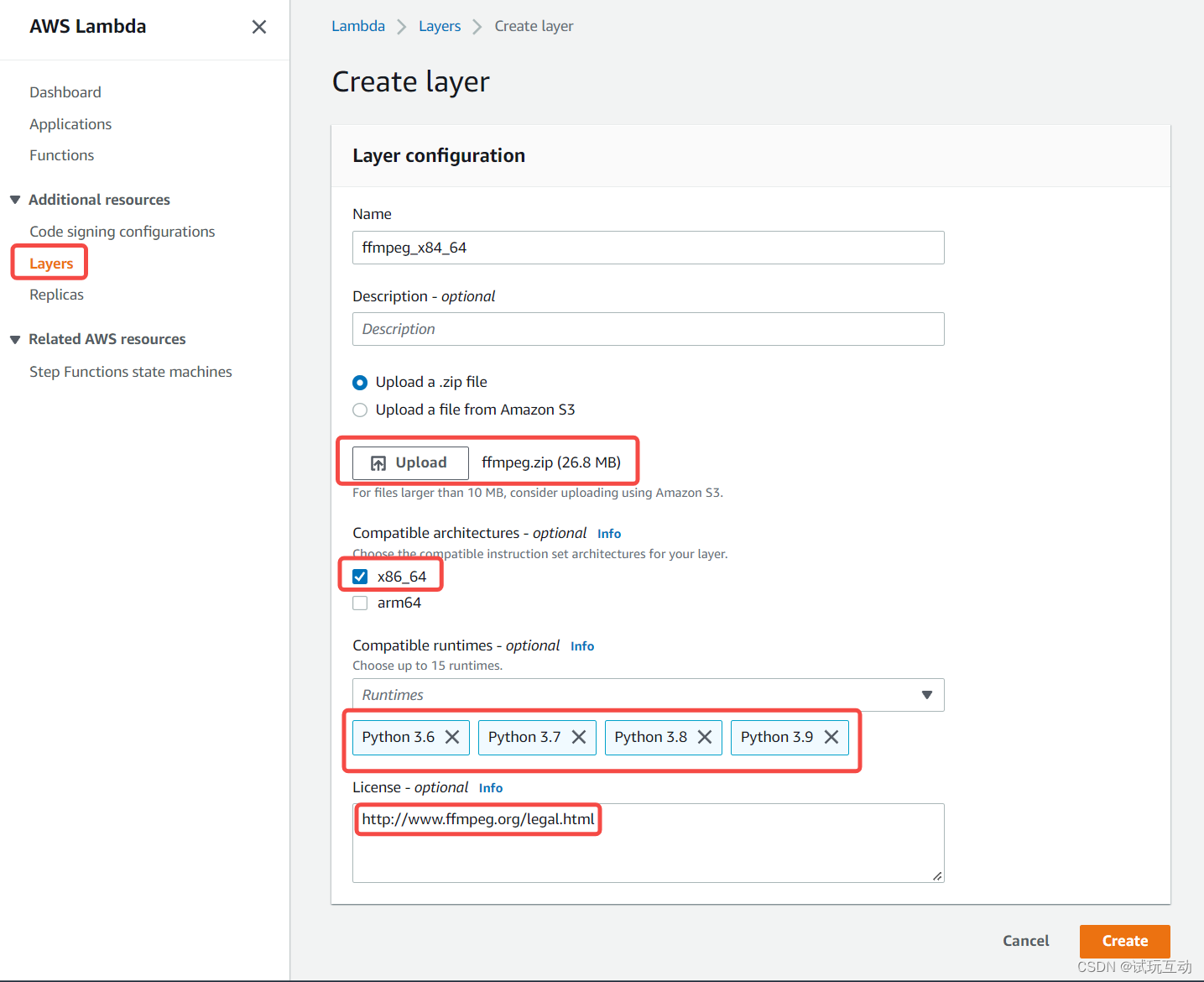The image size is (1204, 982).
Task: Click the license textarea resize handle
Action: pos(937,875)
